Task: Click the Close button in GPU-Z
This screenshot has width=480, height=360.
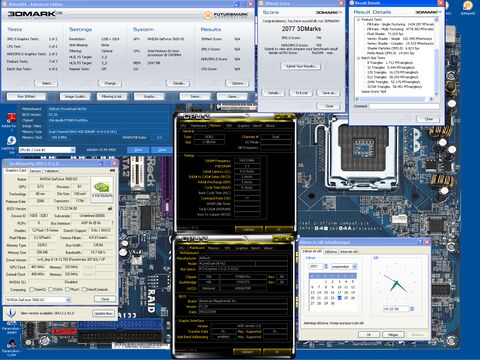Action: tap(105, 299)
